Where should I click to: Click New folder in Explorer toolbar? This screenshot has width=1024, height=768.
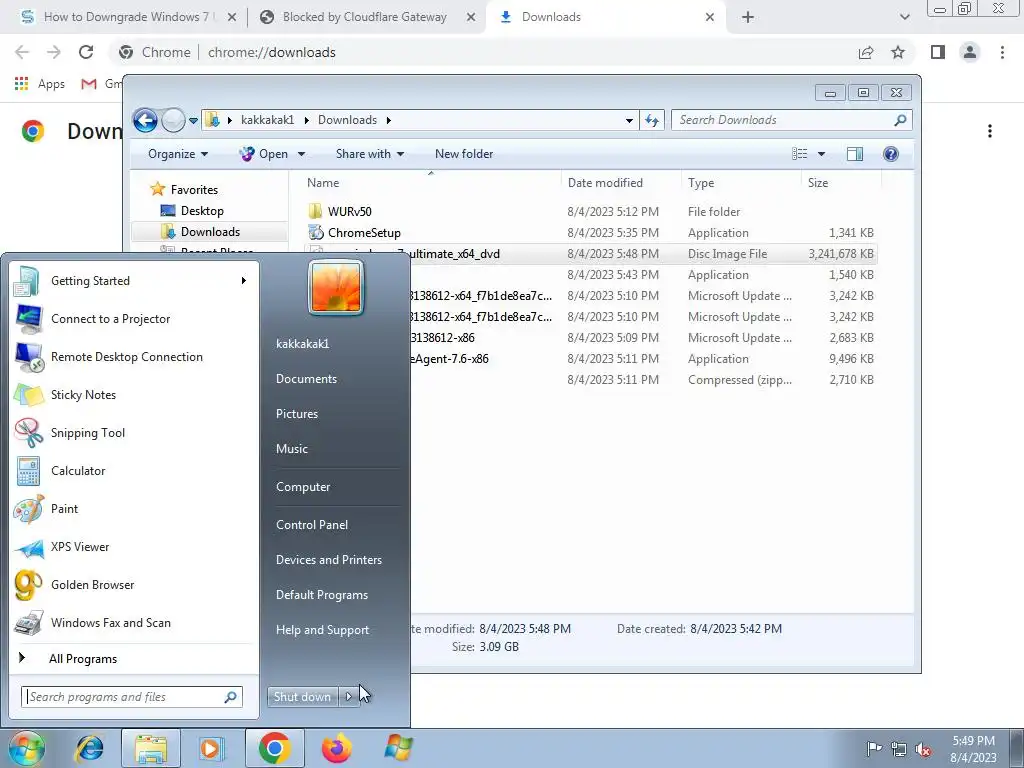click(x=464, y=154)
